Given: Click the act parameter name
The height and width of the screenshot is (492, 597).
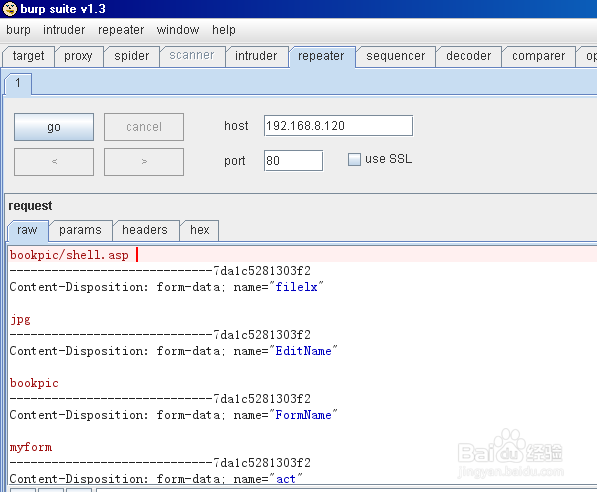Looking at the screenshot, I should [286, 479].
